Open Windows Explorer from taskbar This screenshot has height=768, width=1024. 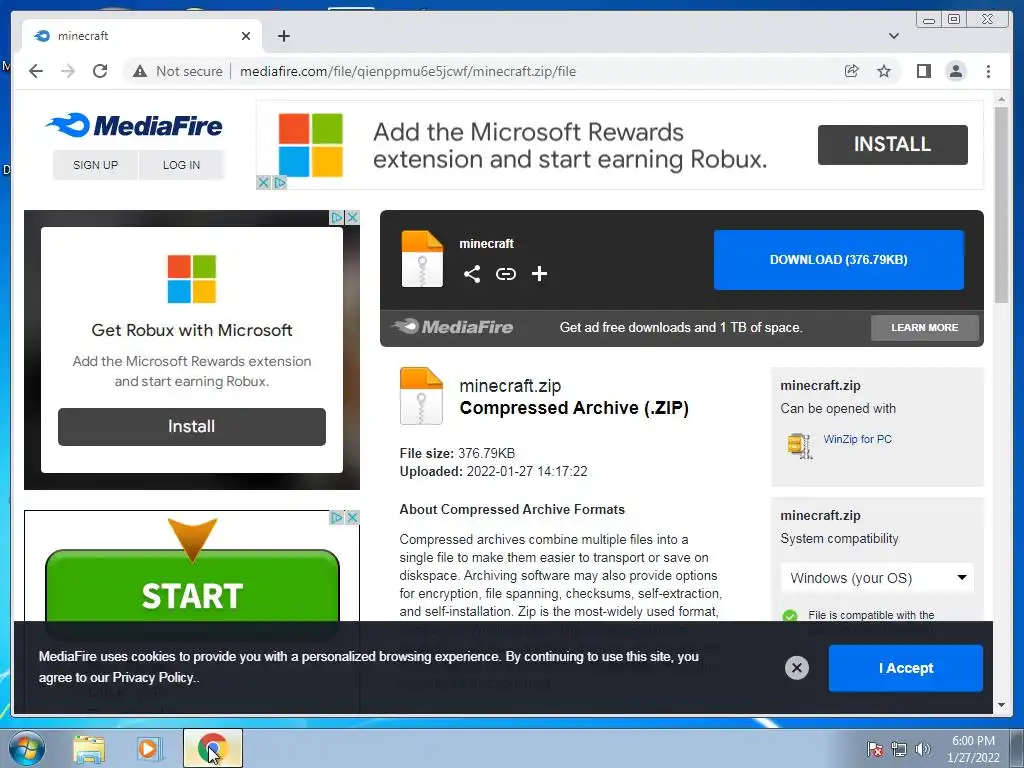point(89,748)
